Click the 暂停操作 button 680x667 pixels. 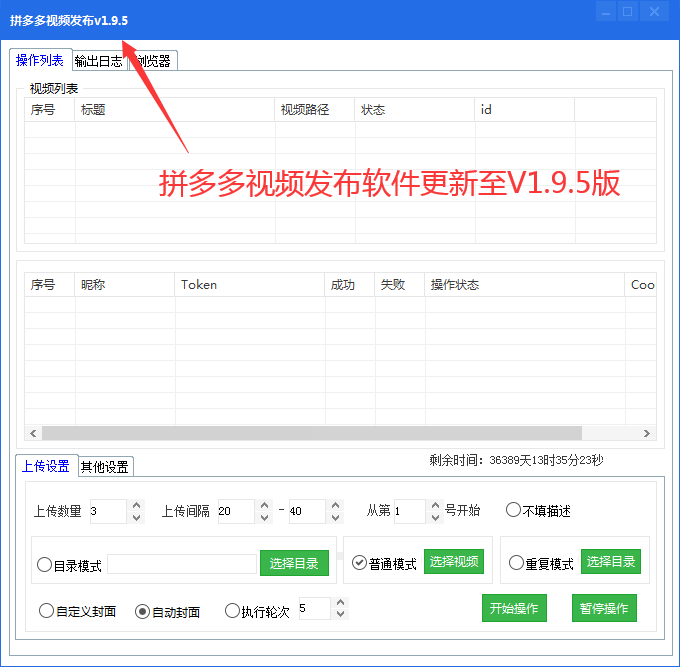[604, 608]
